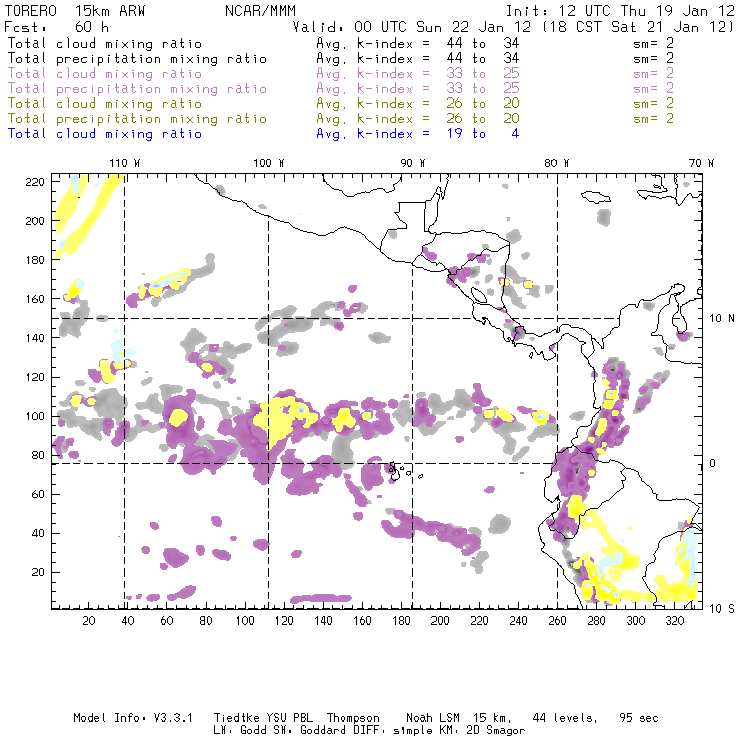The image size is (740, 740).
Task: Click the 'Tiedtke' scheme label in footer
Action: [x=237, y=718]
